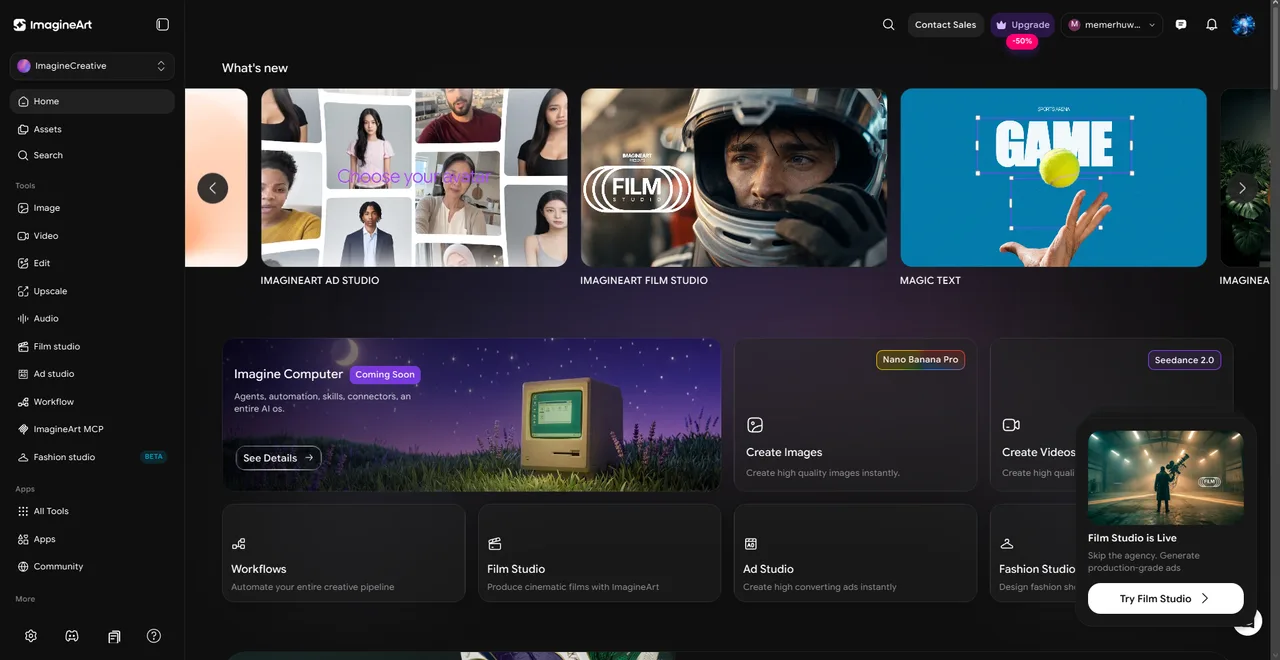Screen dimensions: 1280x660
Task: Click the "MAGIC TEXT" caption
Action: 930,281
